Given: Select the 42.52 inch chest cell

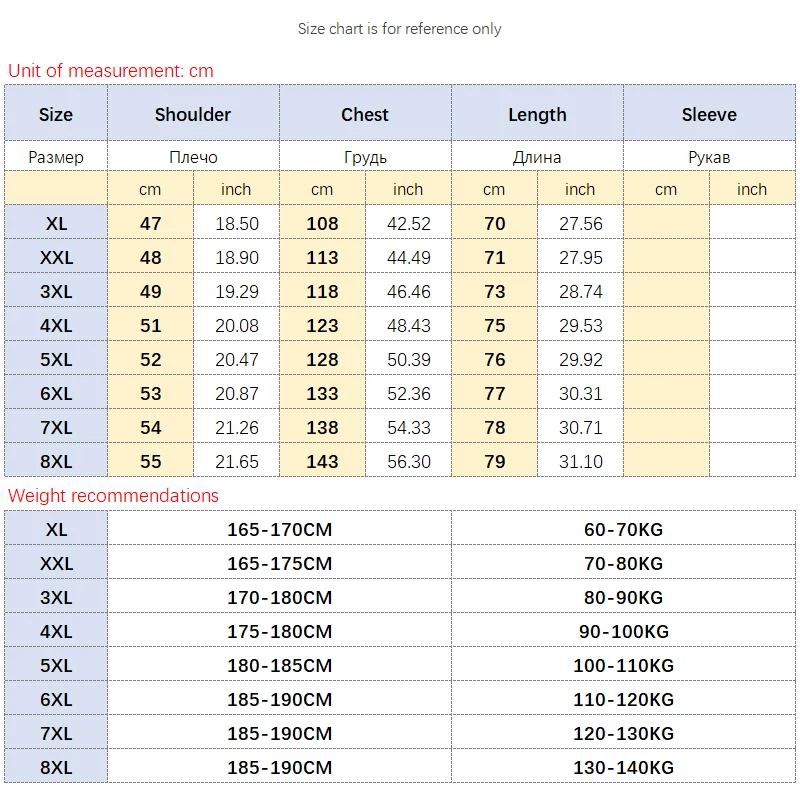Looking at the screenshot, I should (x=408, y=224).
